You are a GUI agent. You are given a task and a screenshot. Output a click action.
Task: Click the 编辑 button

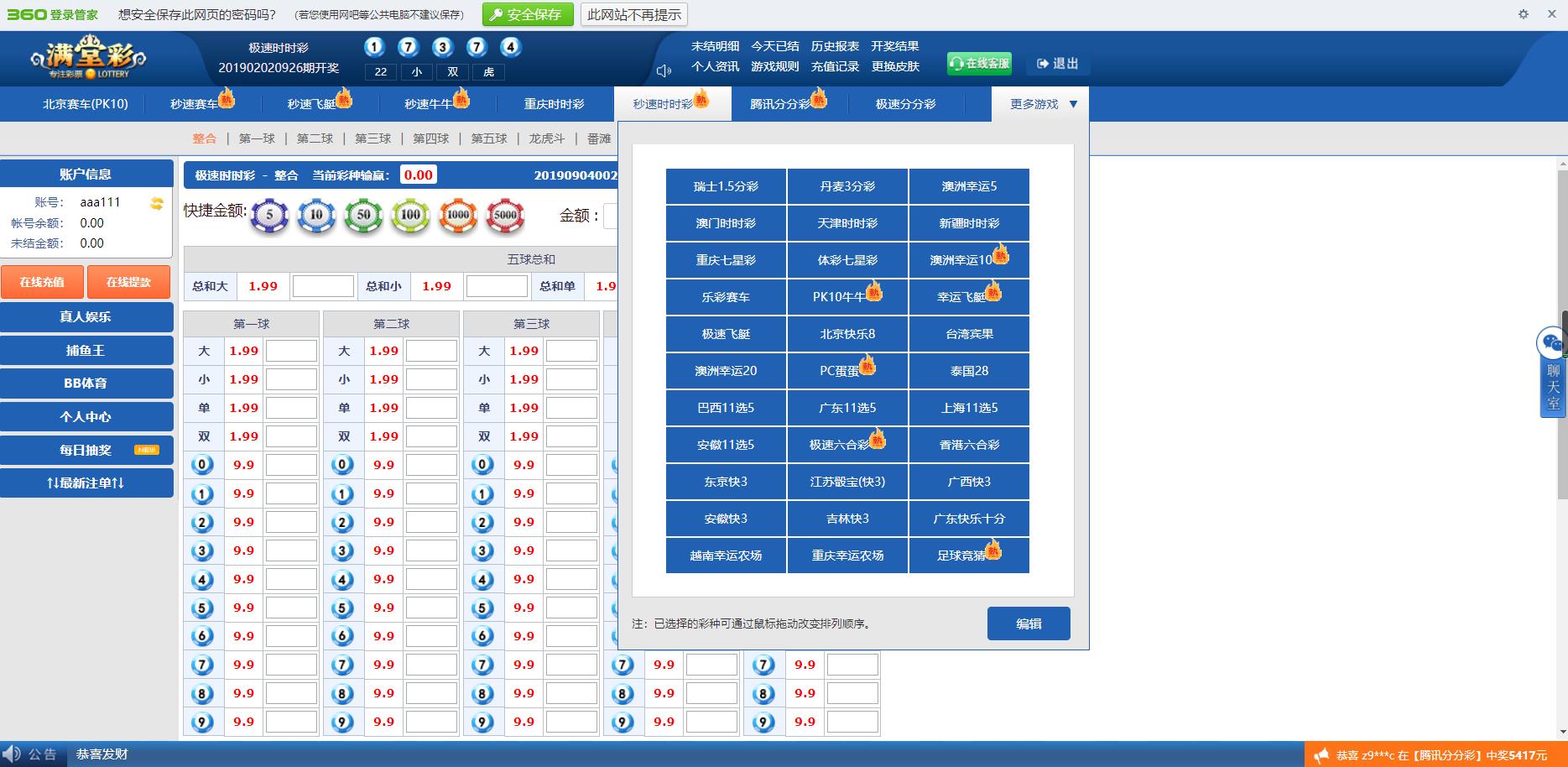coord(1029,624)
